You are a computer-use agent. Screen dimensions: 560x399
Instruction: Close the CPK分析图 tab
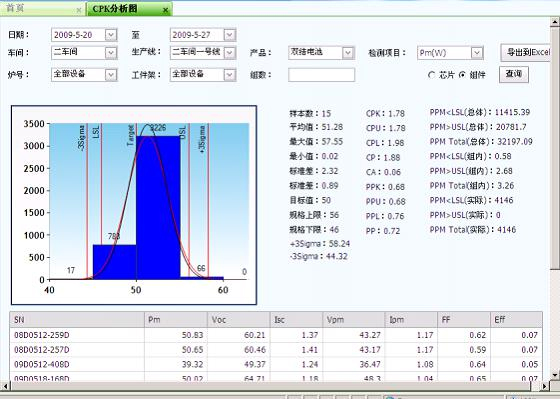pos(165,10)
